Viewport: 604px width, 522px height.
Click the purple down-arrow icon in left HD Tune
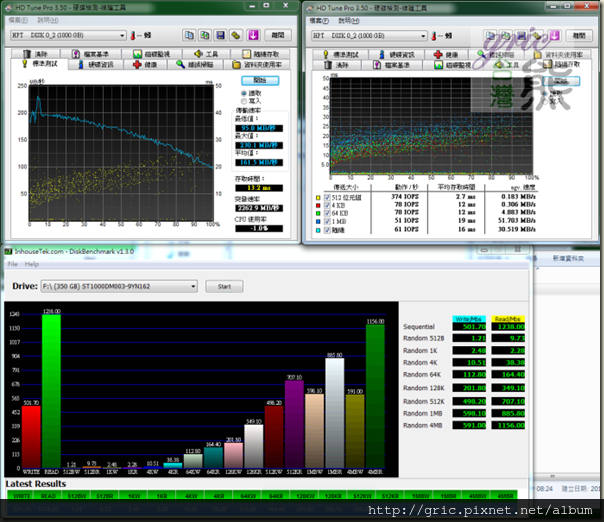pyautogui.click(x=251, y=34)
